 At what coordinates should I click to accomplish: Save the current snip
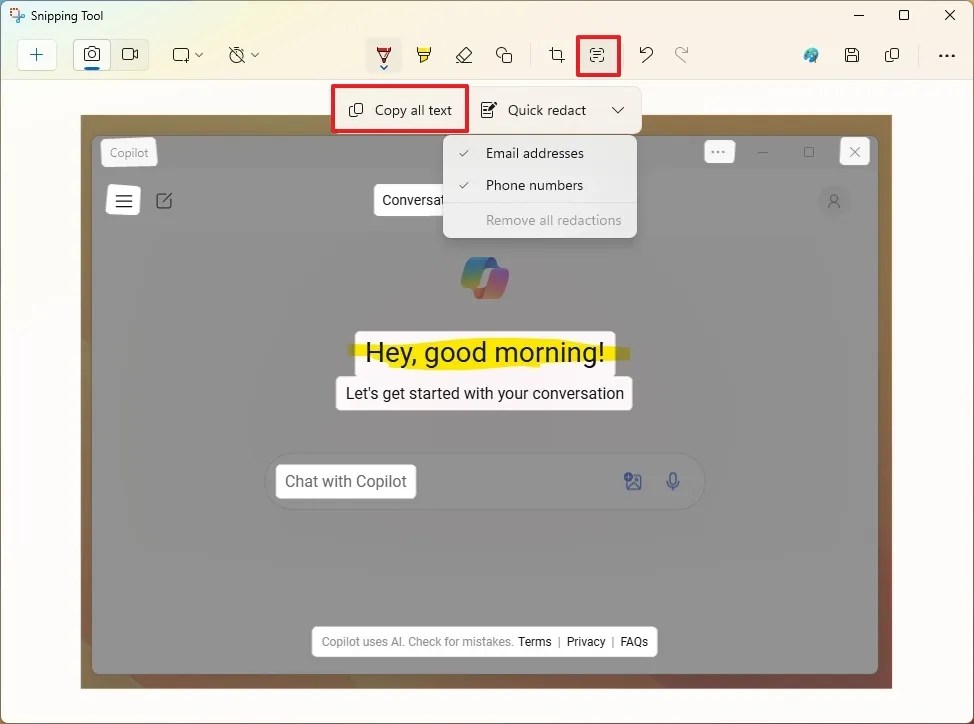tap(852, 55)
